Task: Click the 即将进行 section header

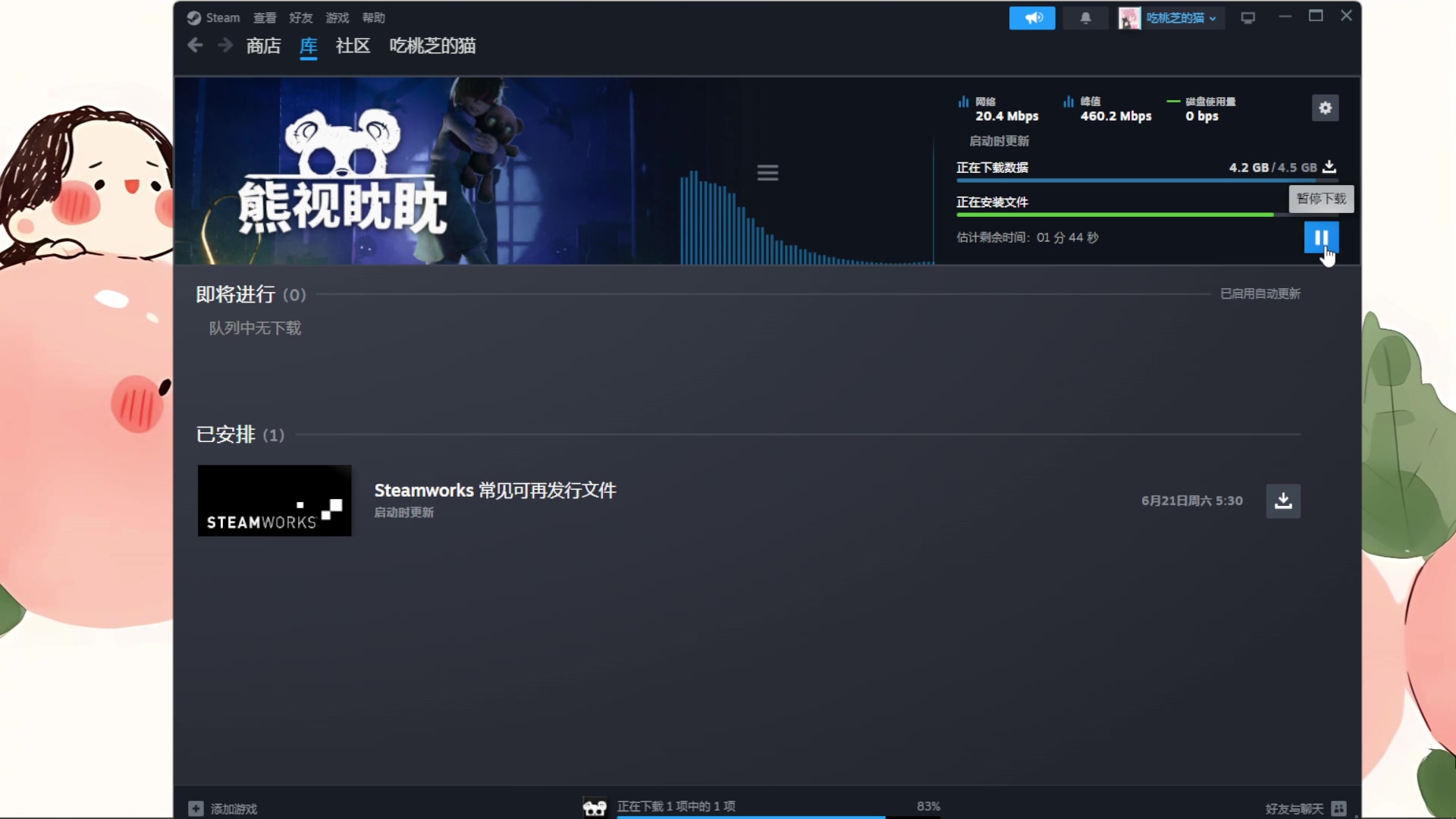Action: point(250,294)
